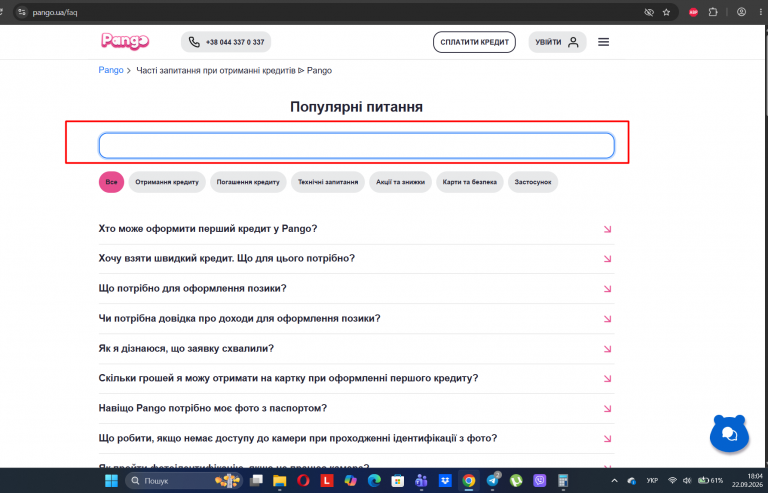This screenshot has height=493, width=768.
Task: Open uTorrent from the taskbar
Action: tap(516, 481)
